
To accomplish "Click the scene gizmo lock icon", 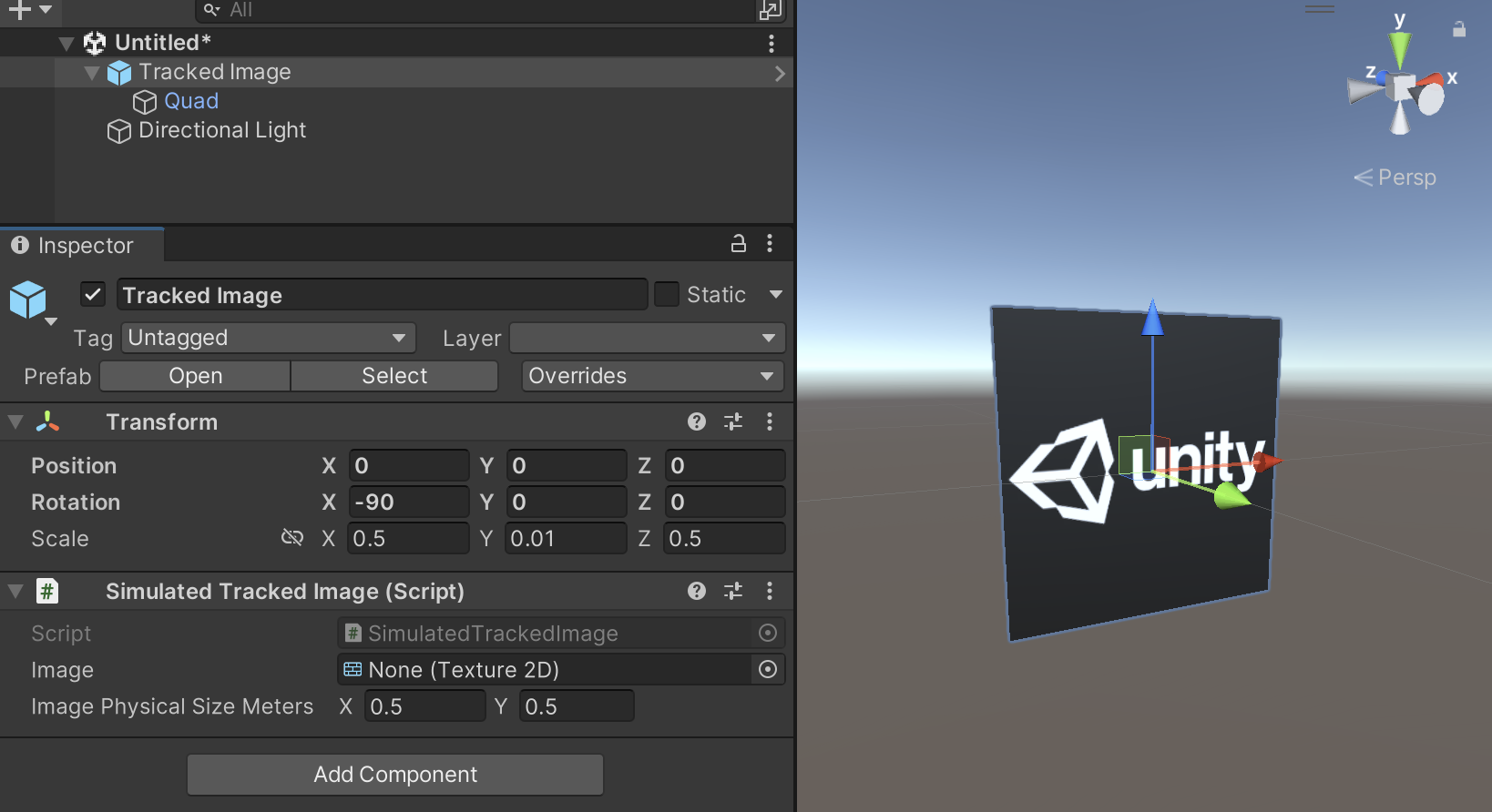I will pyautogui.click(x=1459, y=29).
